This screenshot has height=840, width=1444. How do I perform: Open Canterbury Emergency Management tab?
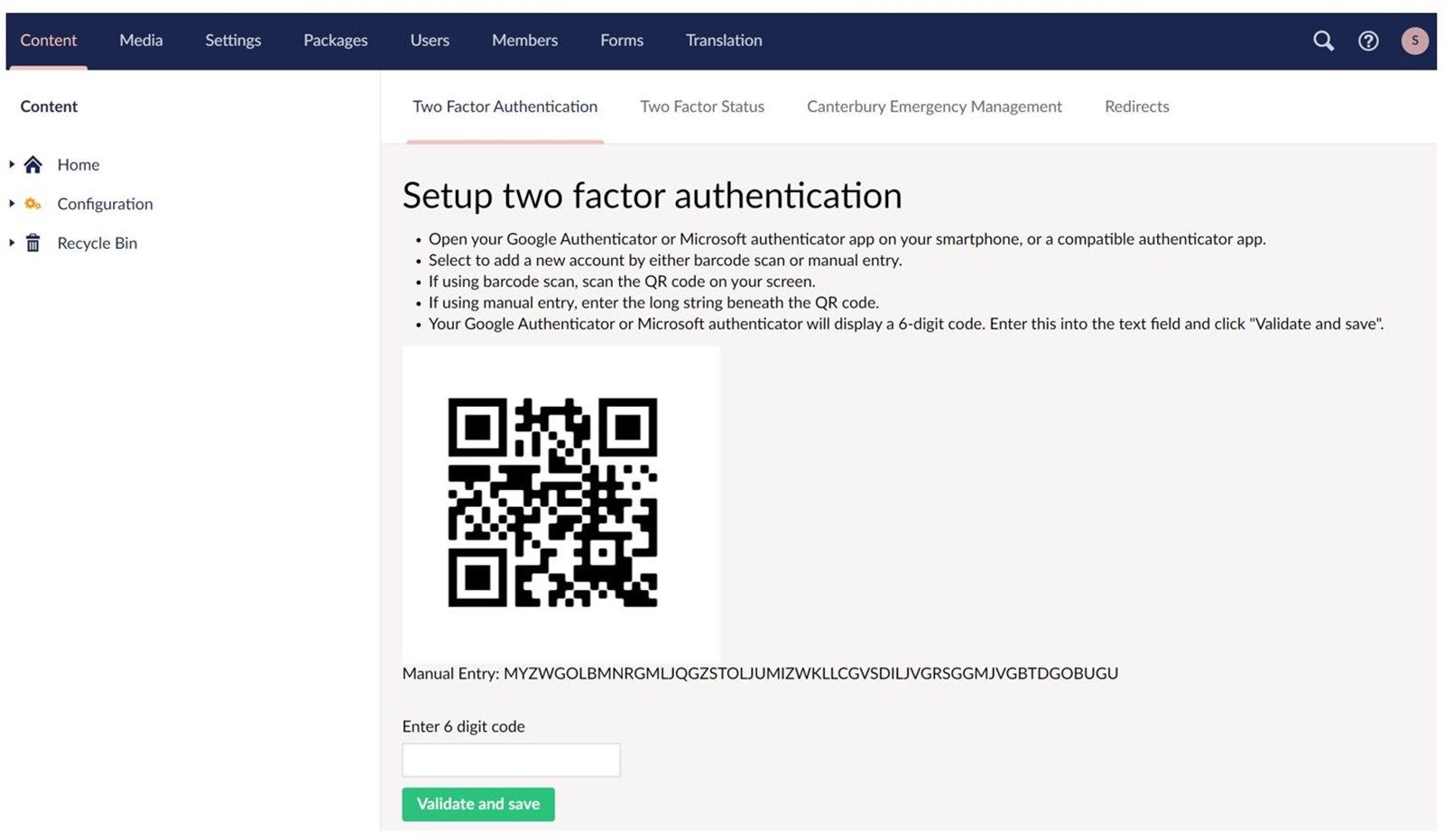click(934, 106)
